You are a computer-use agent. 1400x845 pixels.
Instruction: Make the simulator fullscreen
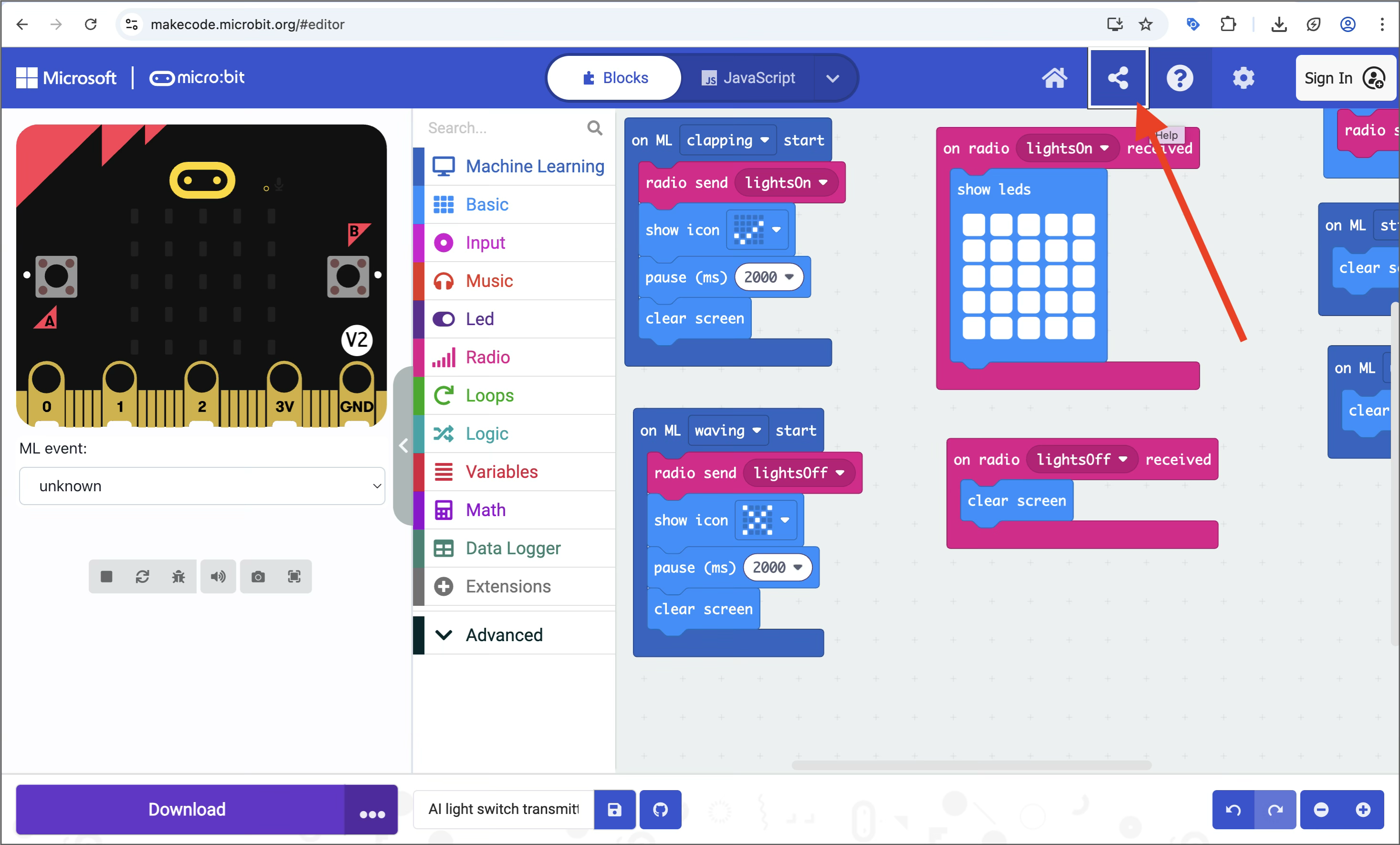click(294, 577)
